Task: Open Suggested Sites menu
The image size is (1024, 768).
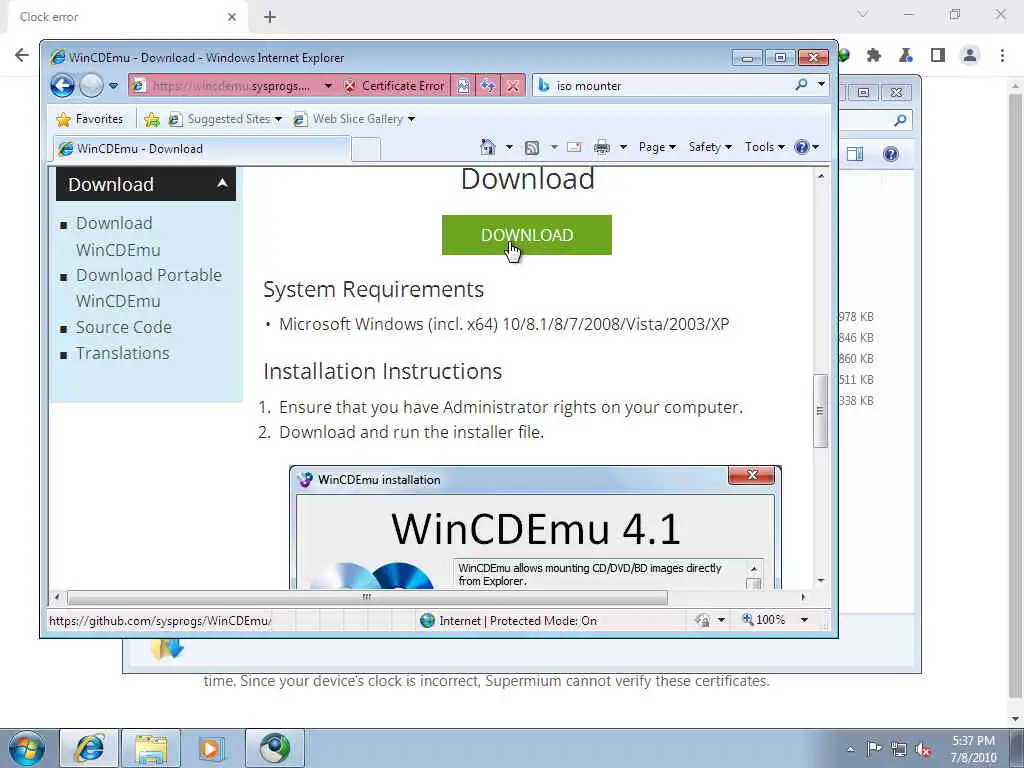Action: point(225,119)
